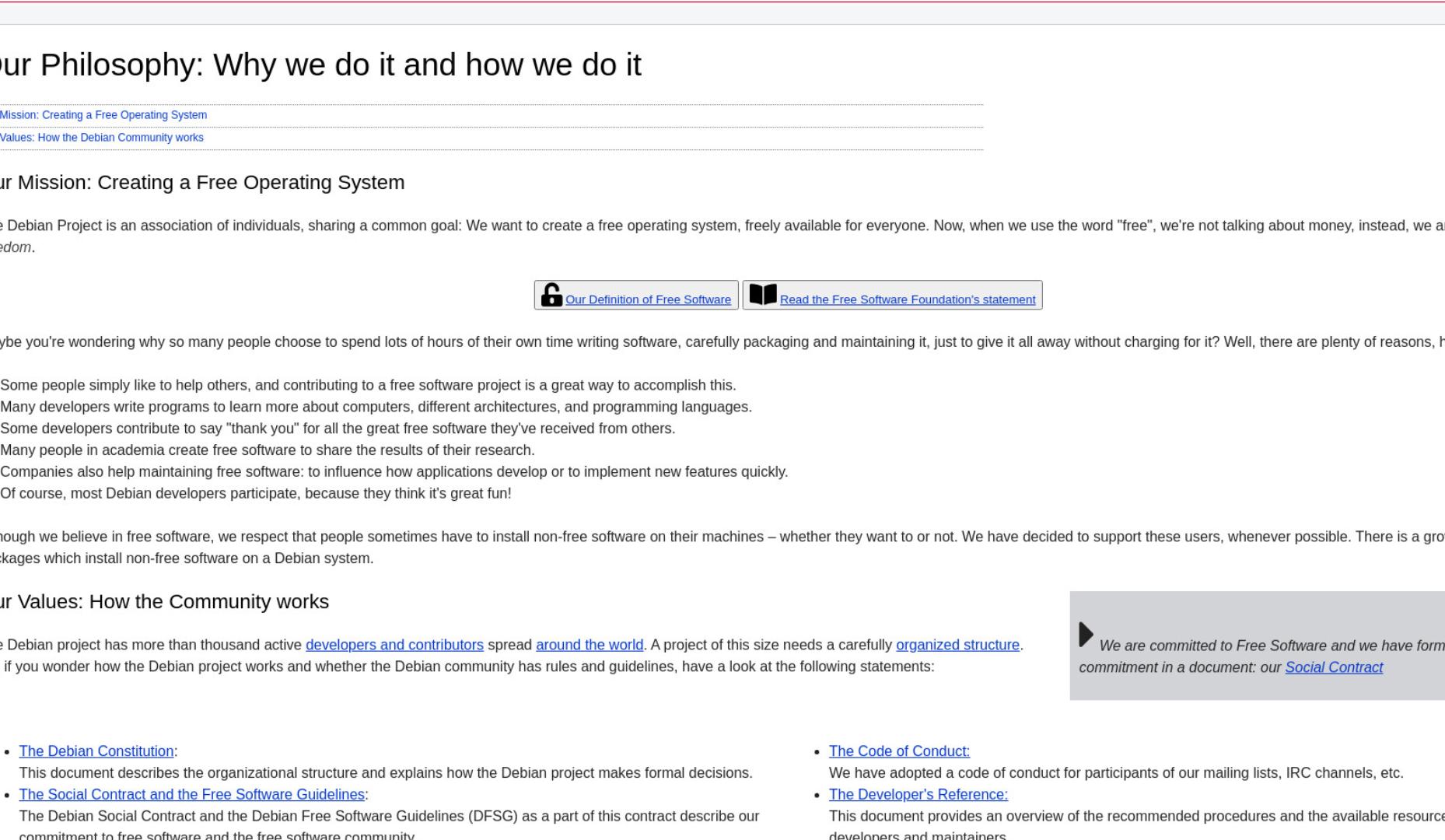
Task: Click 'We are committed to Free Software' quote text
Action: (x=1262, y=656)
